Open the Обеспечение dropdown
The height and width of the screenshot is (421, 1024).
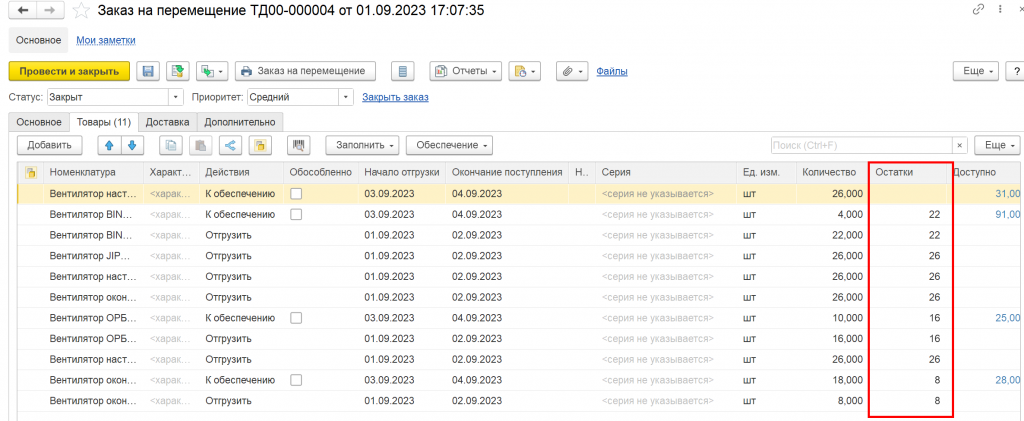pos(449,145)
